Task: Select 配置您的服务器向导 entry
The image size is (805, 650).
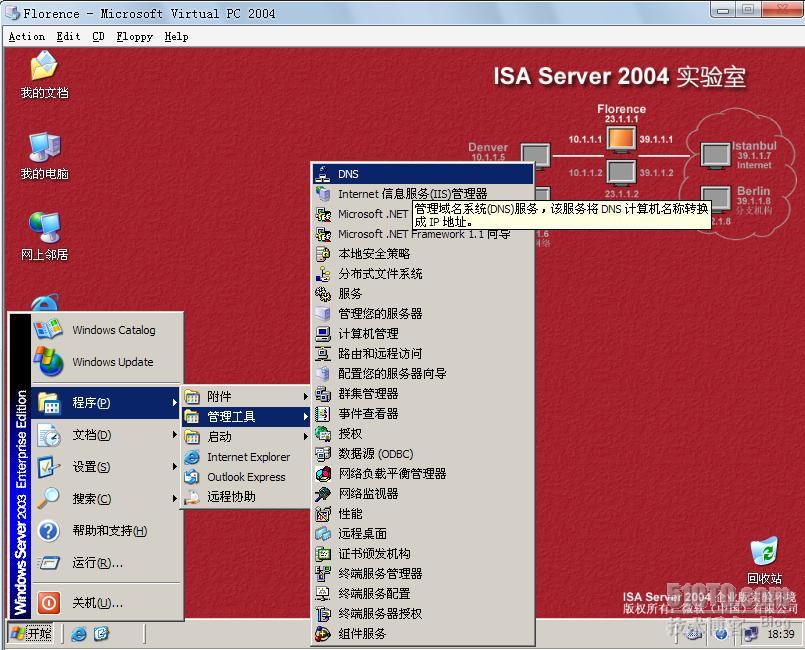Action: pyautogui.click(x=424, y=374)
